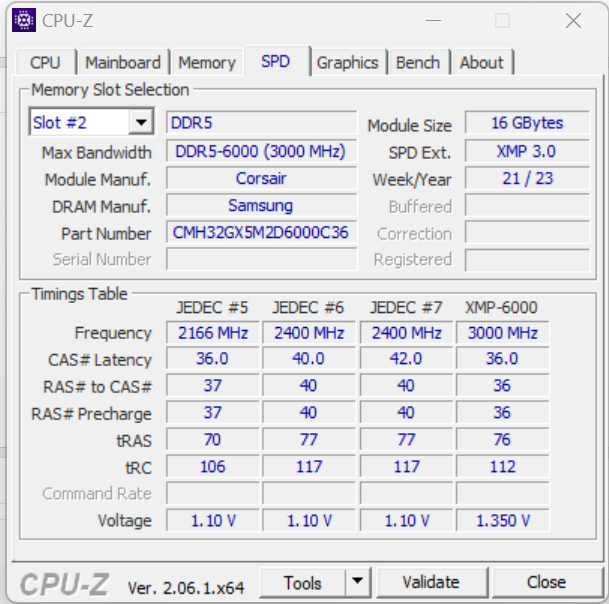609x604 pixels.
Task: Open the Mainboard tab
Action: coord(123,63)
